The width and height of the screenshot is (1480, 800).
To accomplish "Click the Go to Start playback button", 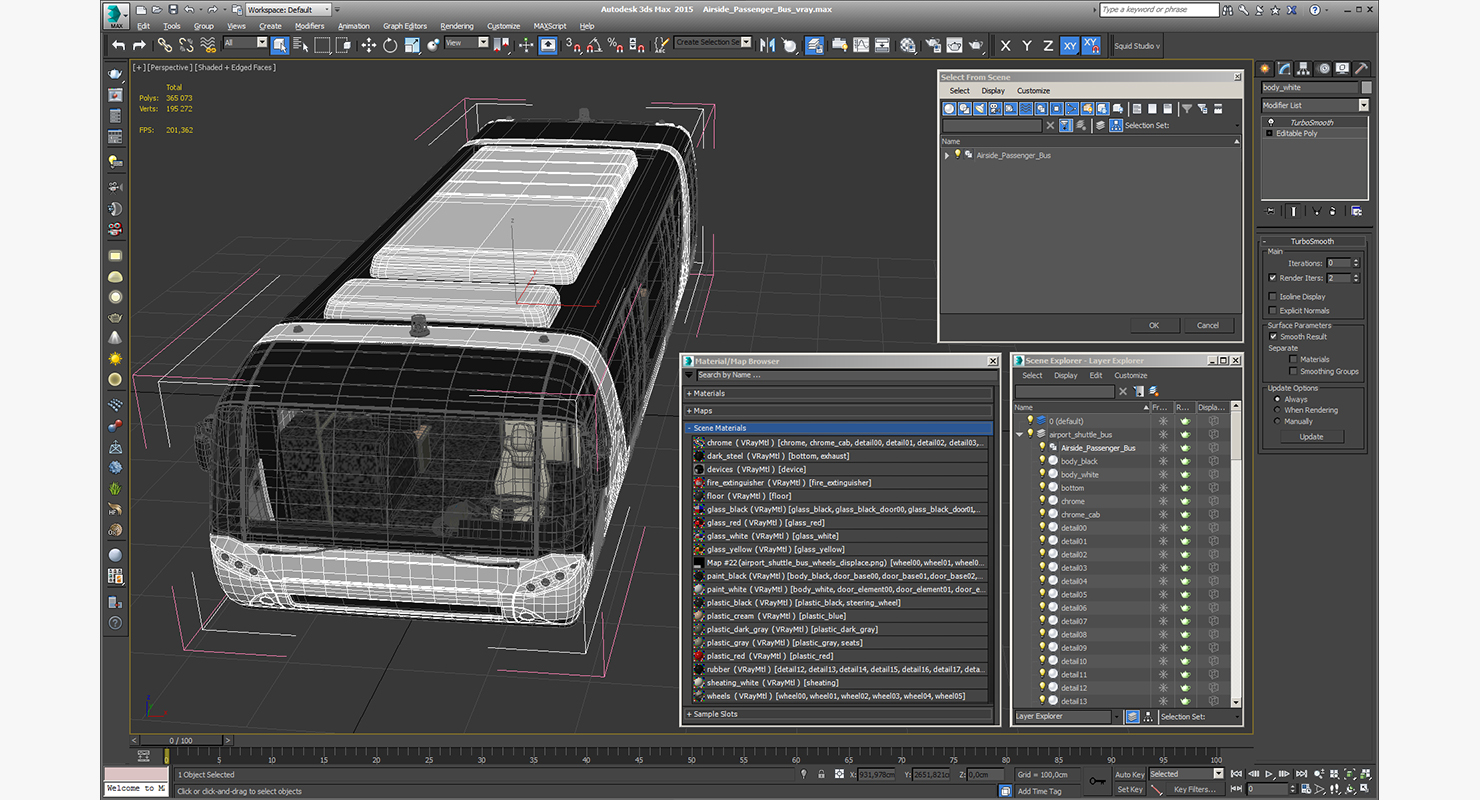I will (1236, 774).
